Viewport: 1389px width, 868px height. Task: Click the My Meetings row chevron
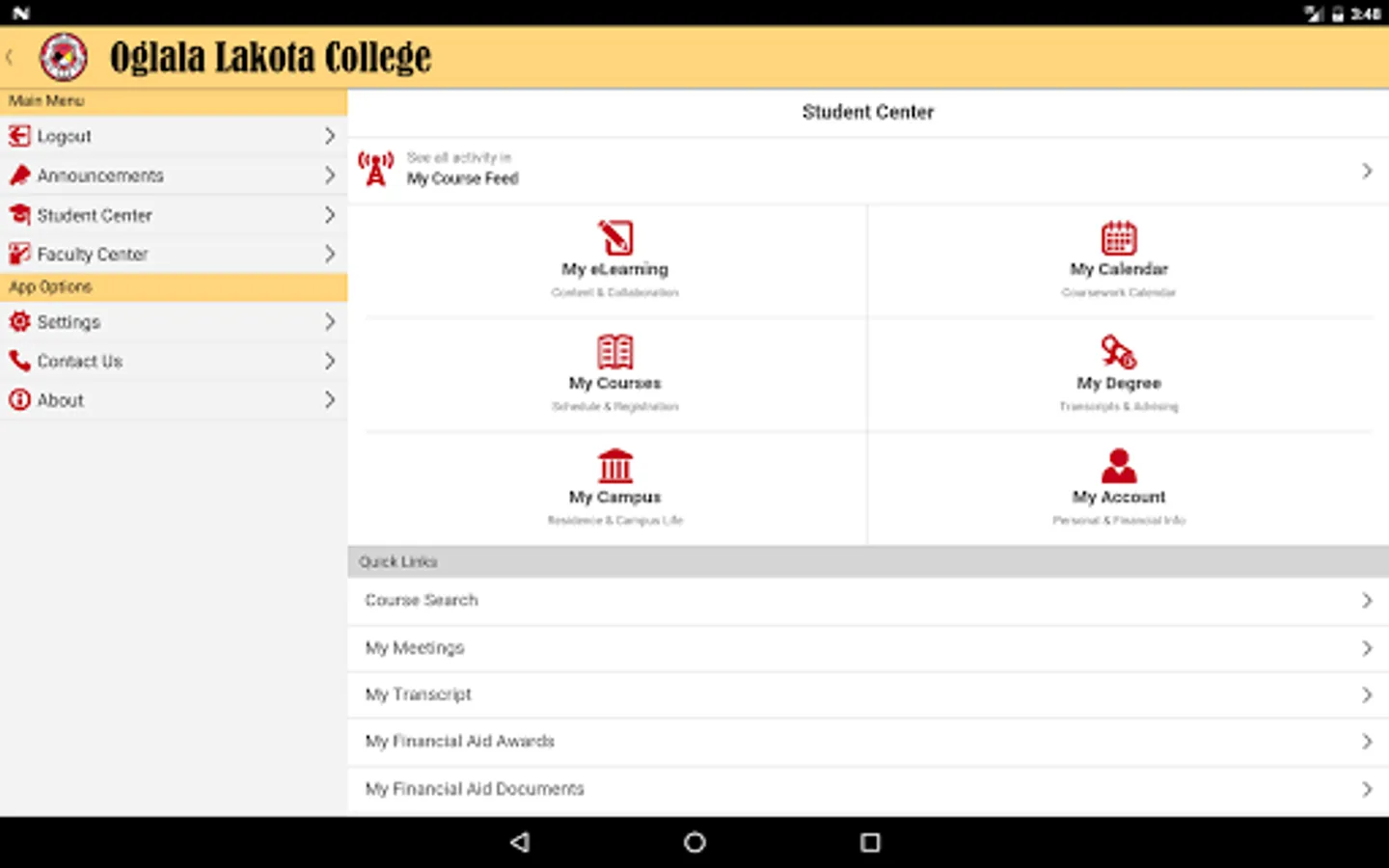(1367, 648)
